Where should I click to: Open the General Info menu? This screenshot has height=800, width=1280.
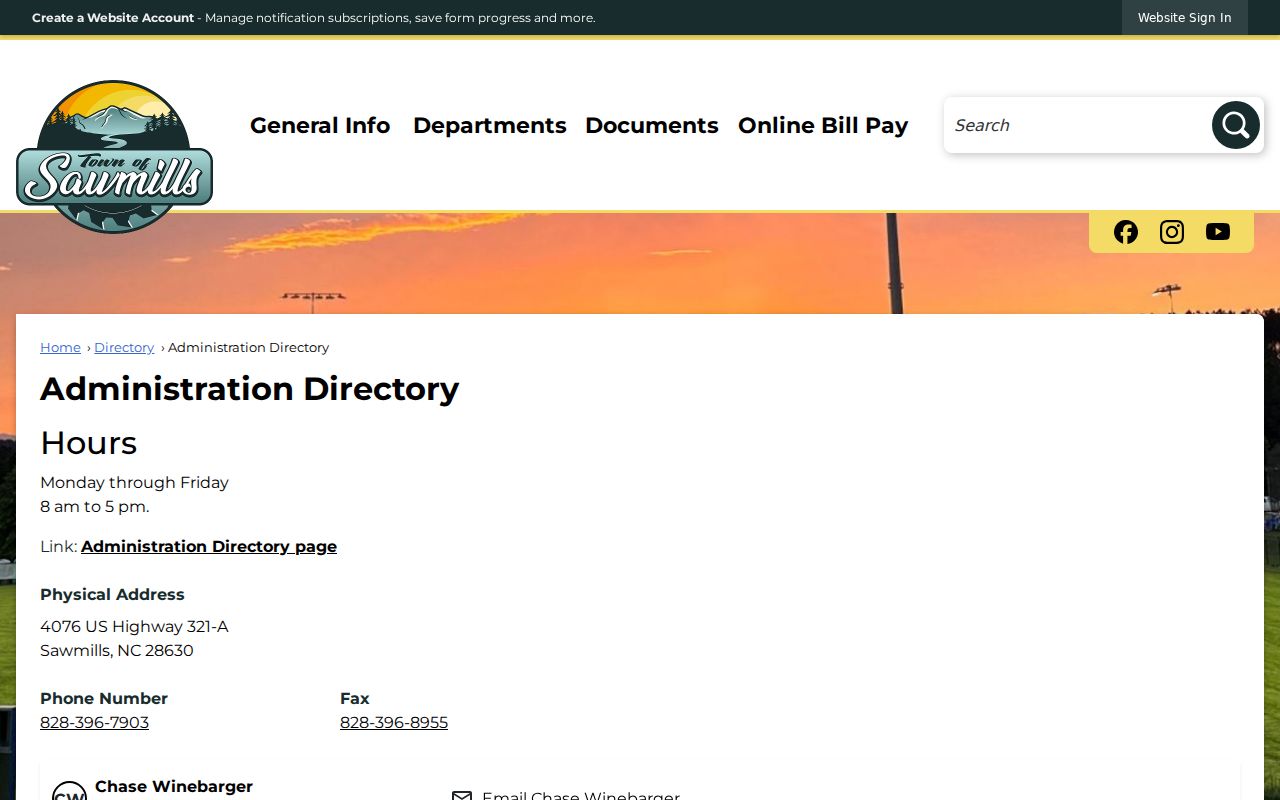[x=320, y=125]
